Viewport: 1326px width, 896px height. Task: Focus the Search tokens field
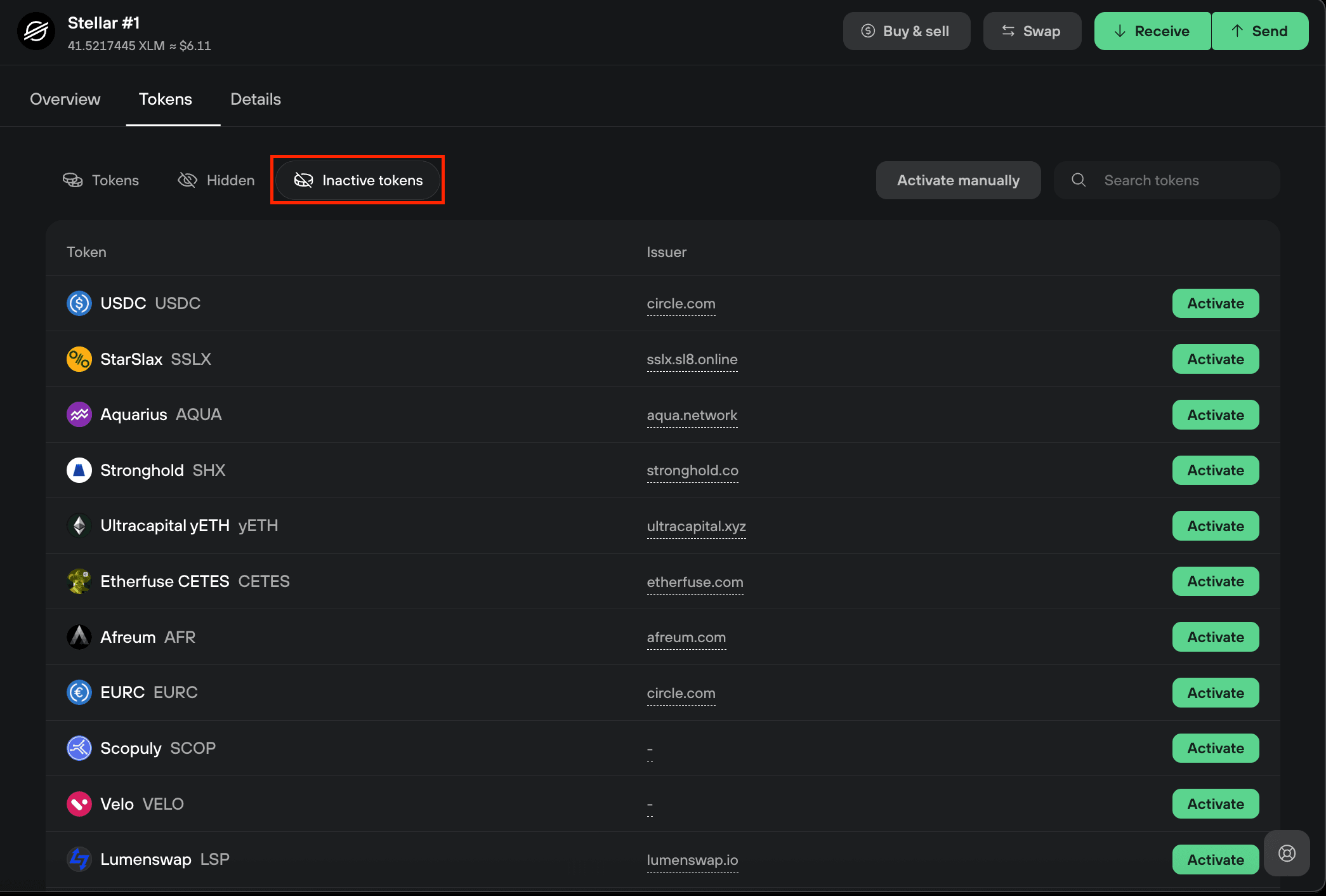coord(1167,180)
